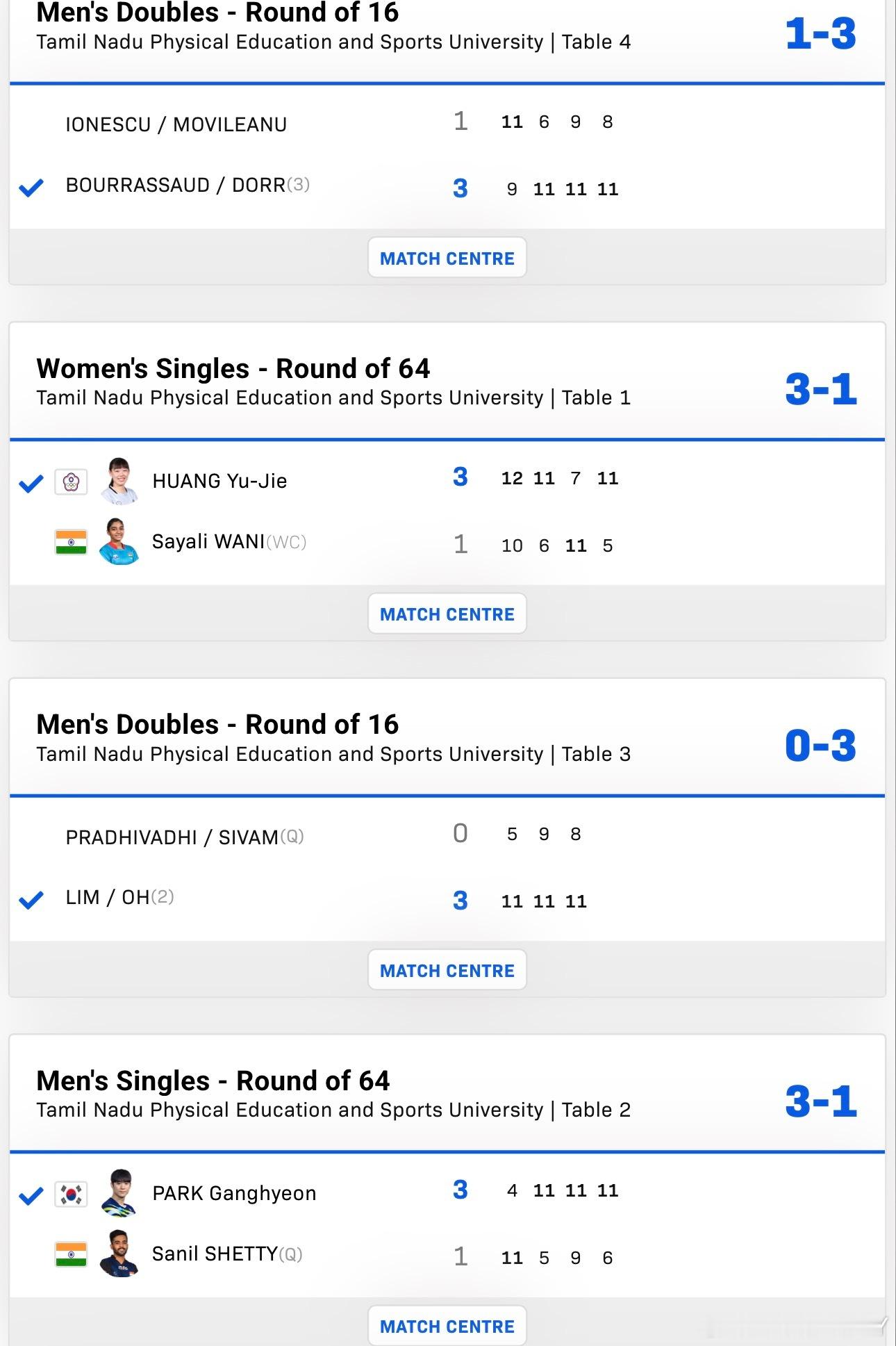Select the Men's Singles - Round of 64 heading

click(x=213, y=1081)
